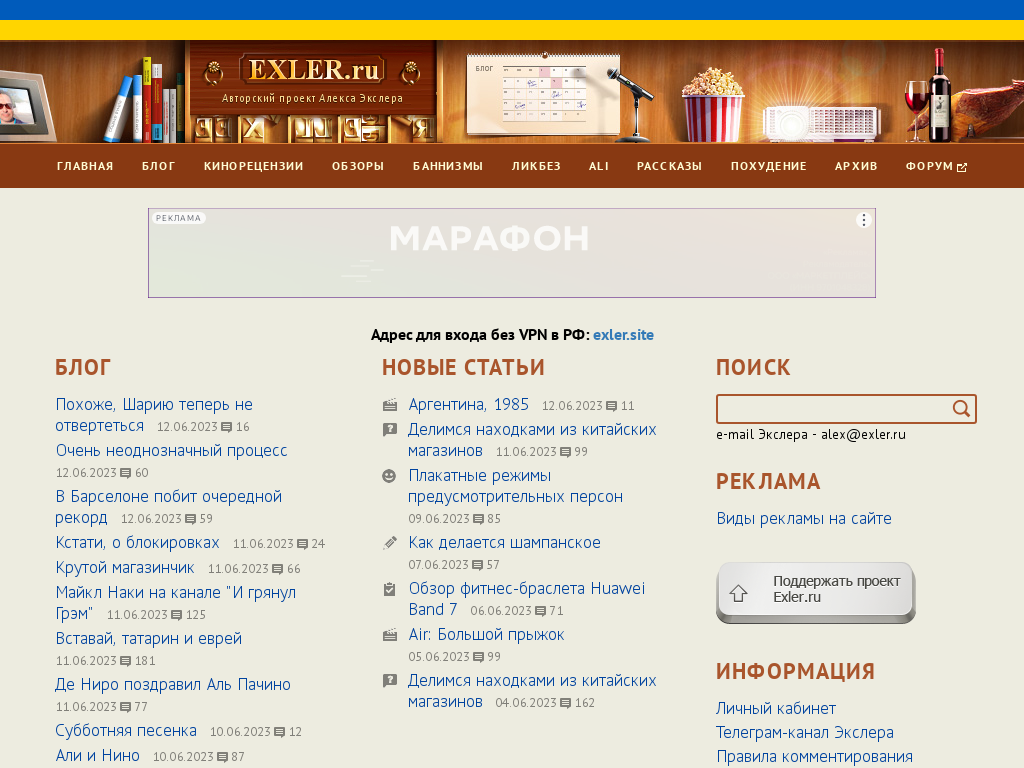Click the photo frame in header

point(25,105)
